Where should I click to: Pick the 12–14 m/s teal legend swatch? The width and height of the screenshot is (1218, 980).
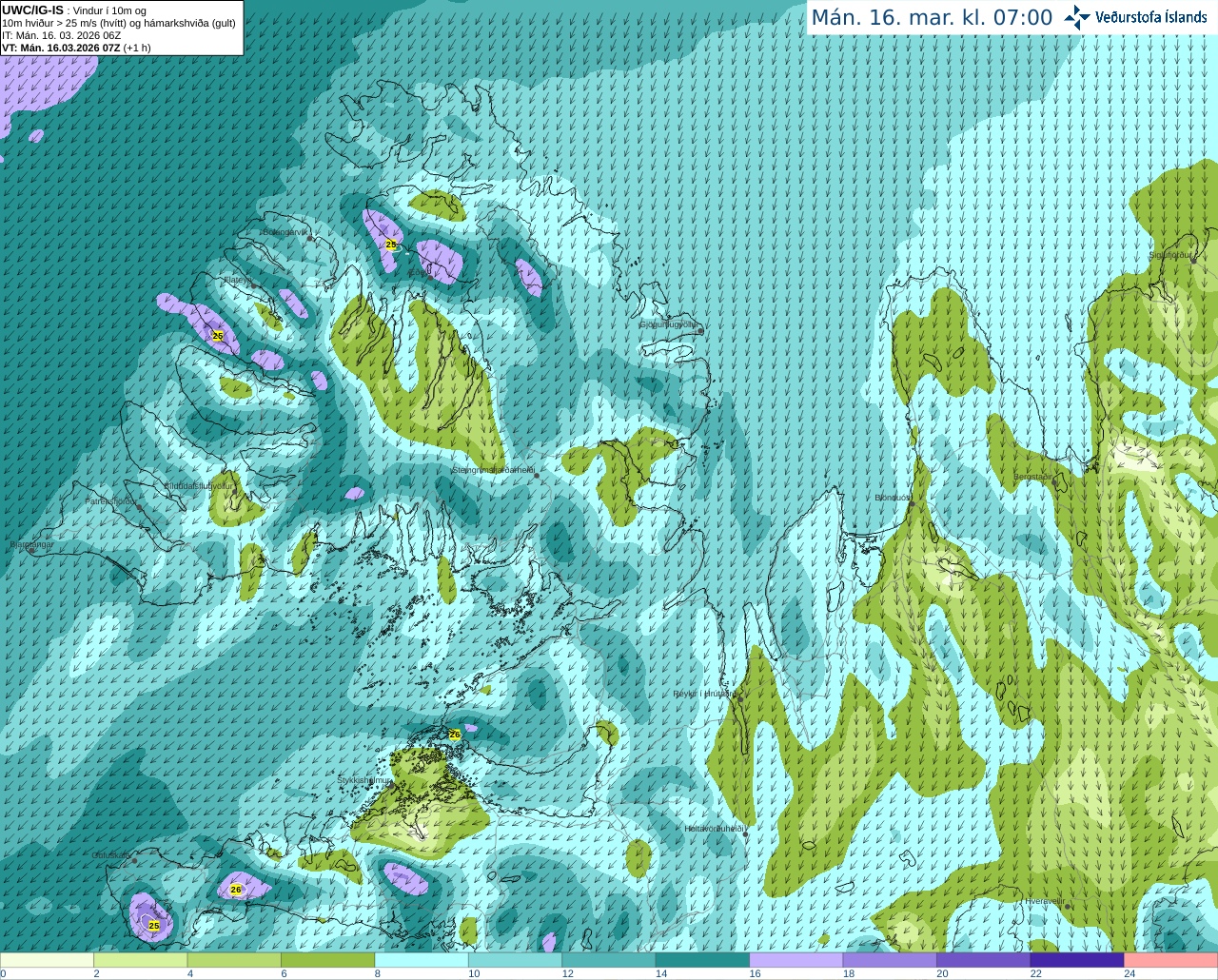(x=609, y=960)
